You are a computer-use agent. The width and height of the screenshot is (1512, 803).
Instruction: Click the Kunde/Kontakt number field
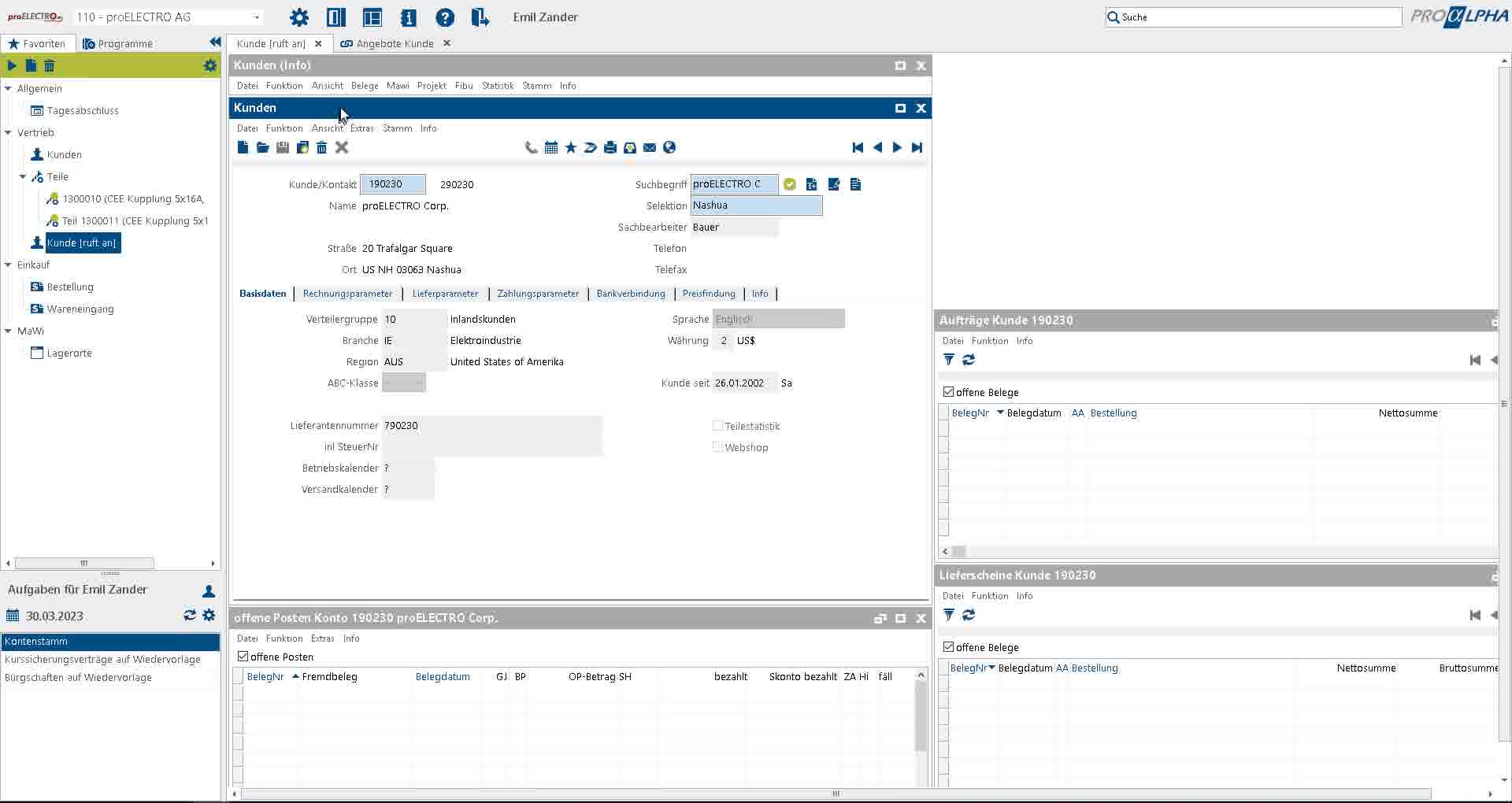tap(393, 184)
